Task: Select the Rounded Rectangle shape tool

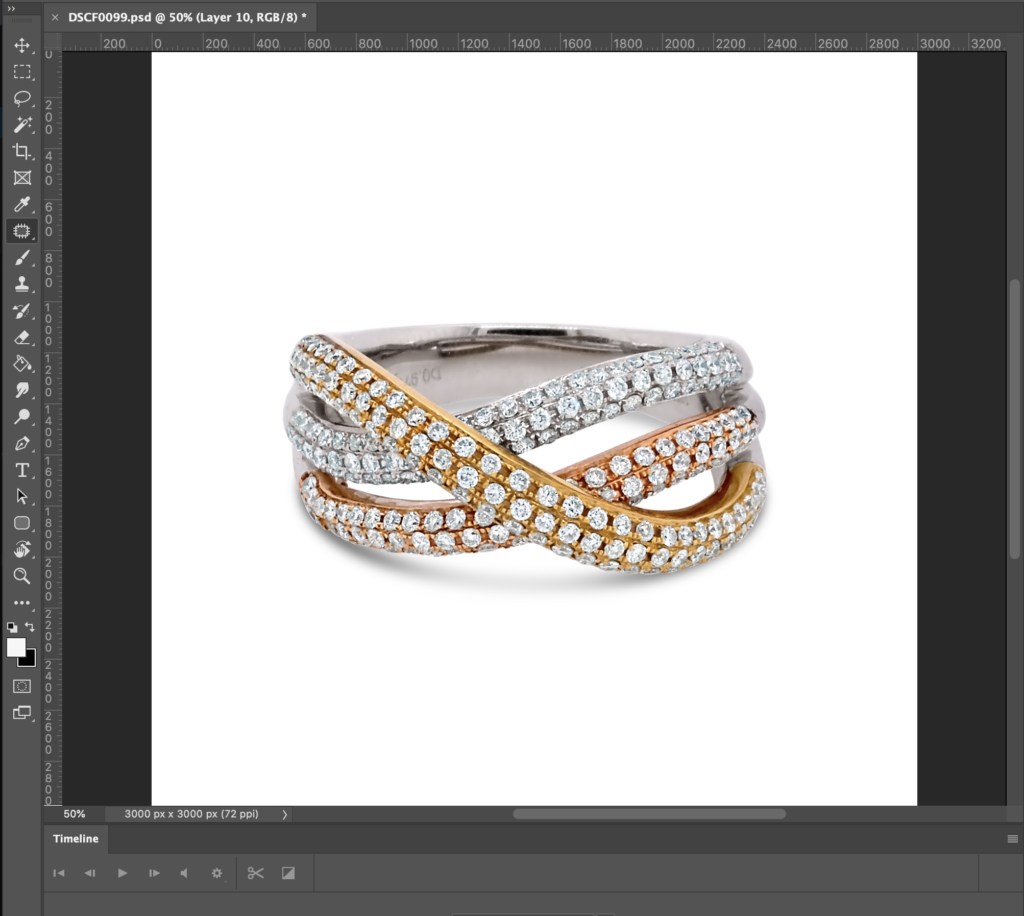Action: (x=22, y=523)
